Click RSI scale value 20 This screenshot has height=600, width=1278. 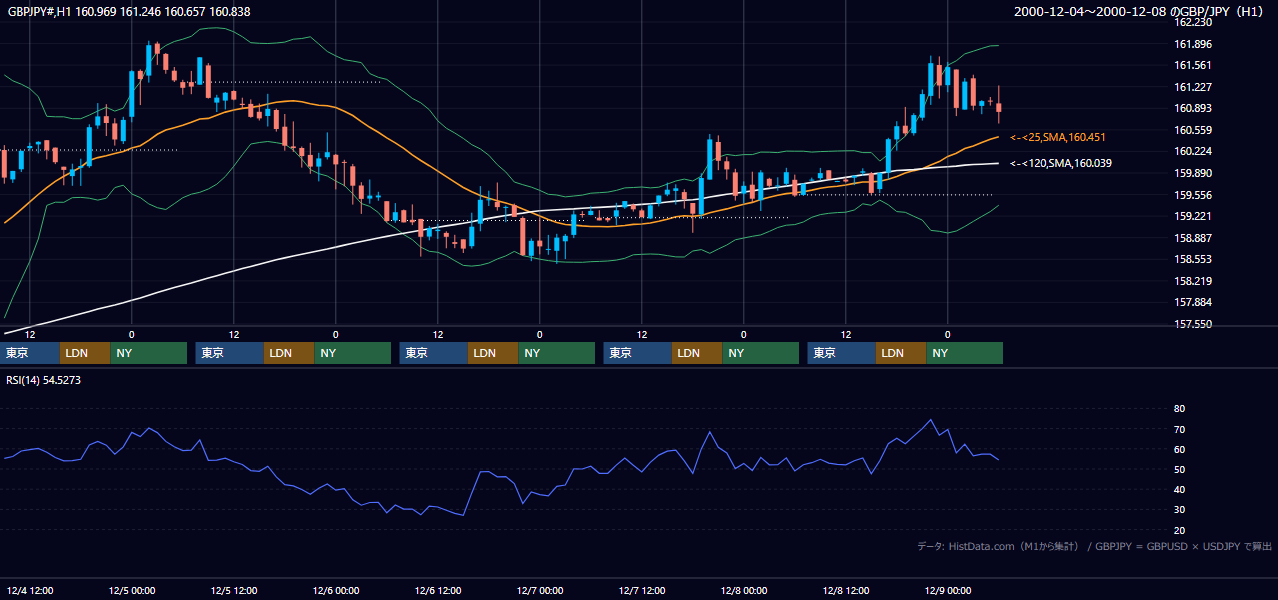pos(1179,530)
